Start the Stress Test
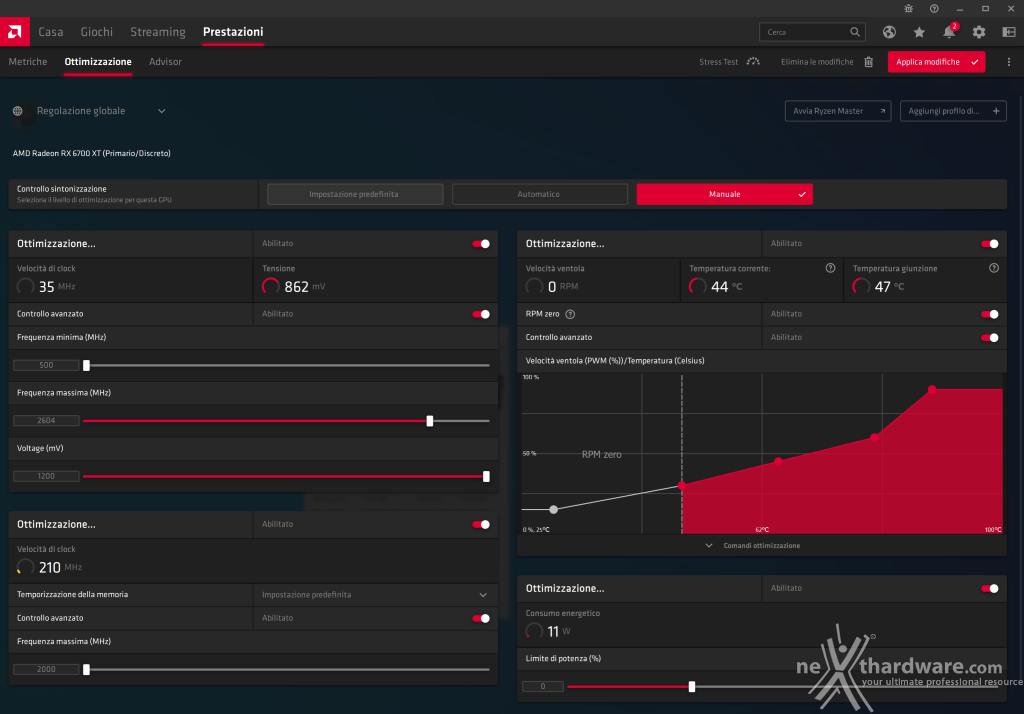The image size is (1024, 714). (729, 62)
